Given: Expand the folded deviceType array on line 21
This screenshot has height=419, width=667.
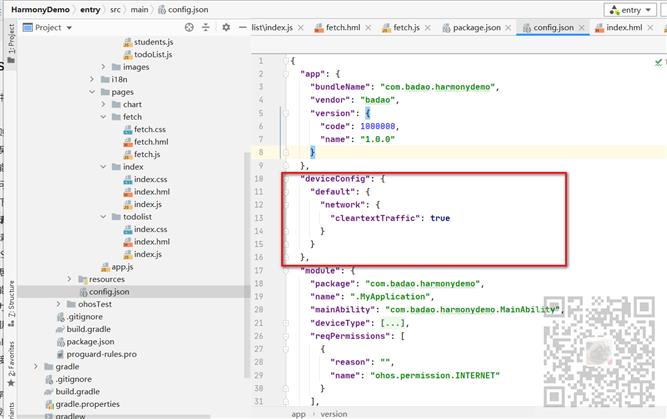Looking at the screenshot, I should click(393, 323).
